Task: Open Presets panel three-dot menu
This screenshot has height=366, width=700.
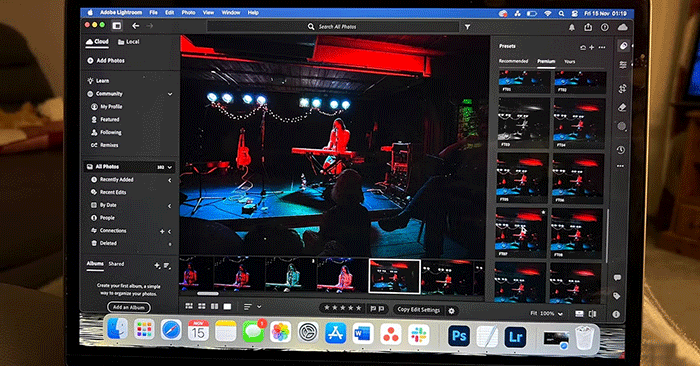Action: click(x=602, y=47)
